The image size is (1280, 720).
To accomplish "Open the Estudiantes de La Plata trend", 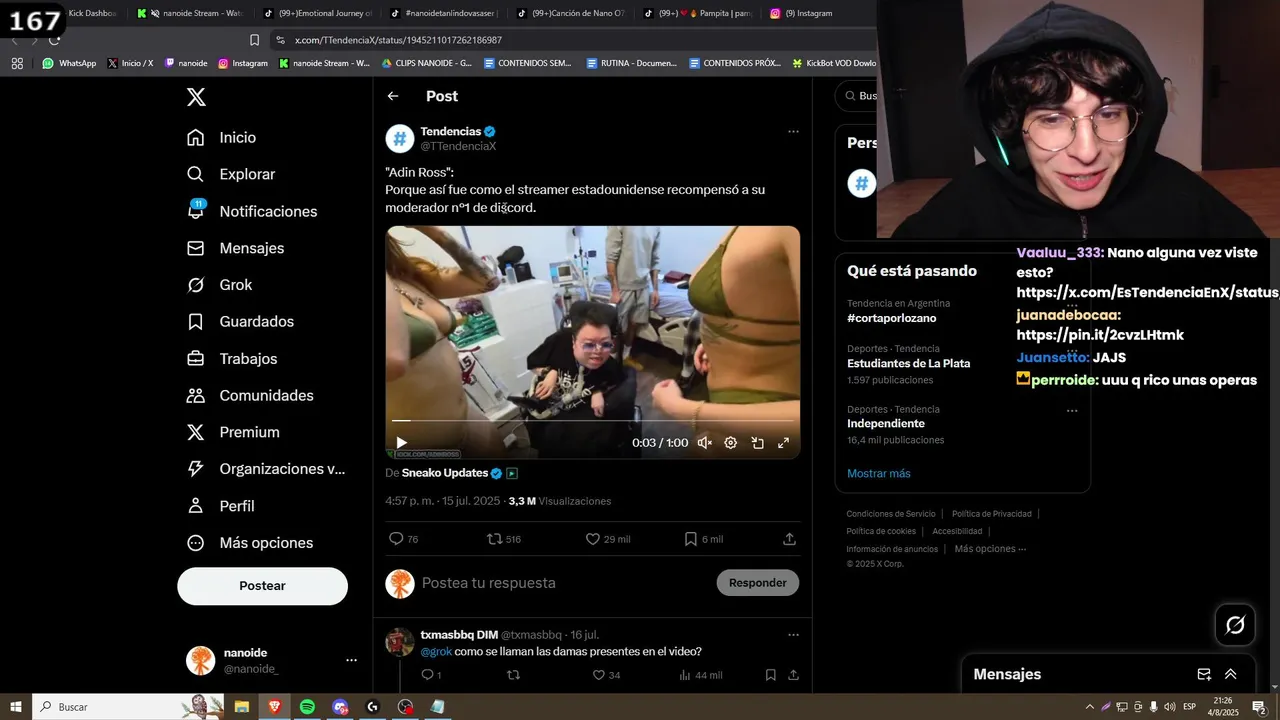I will (908, 363).
